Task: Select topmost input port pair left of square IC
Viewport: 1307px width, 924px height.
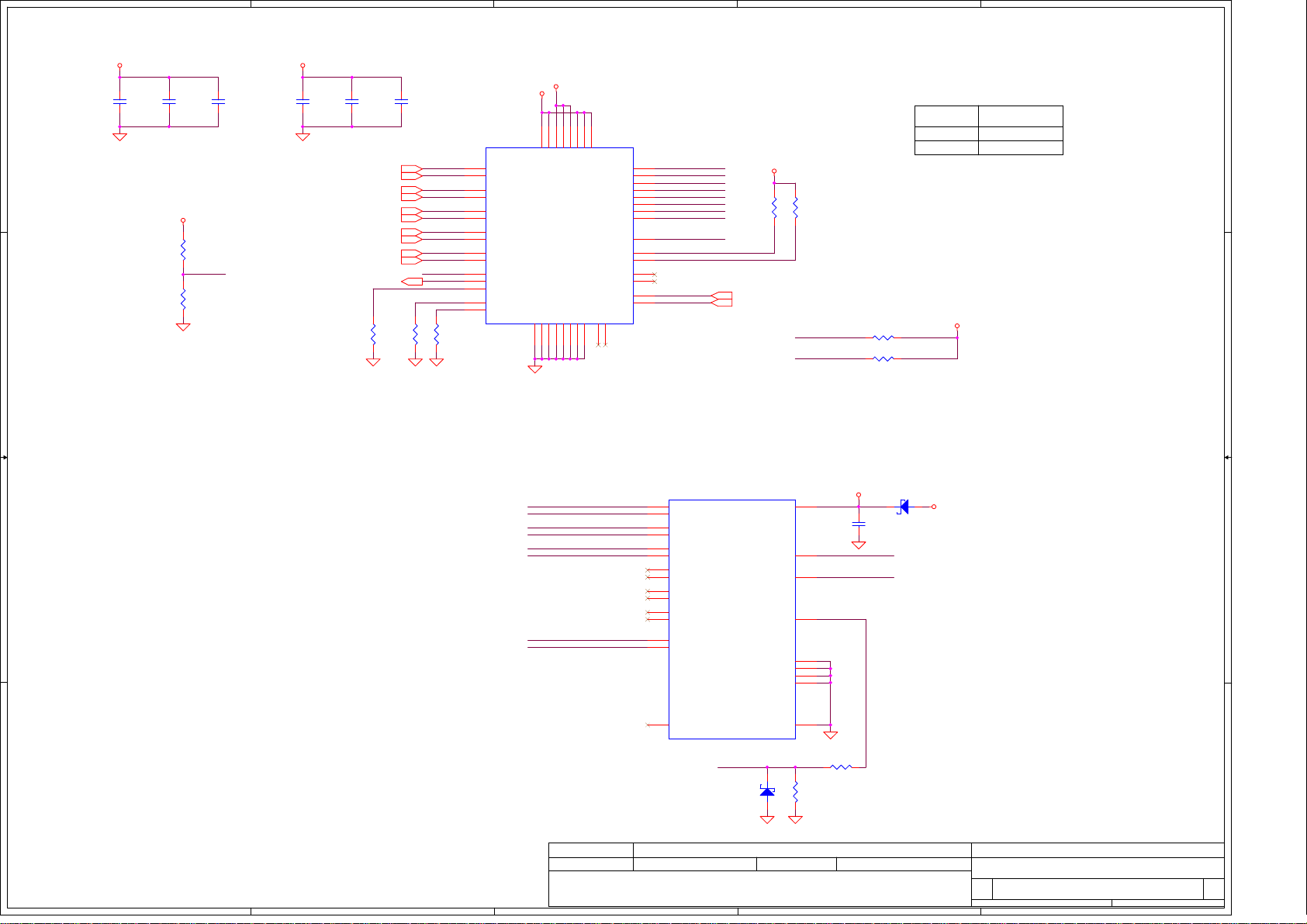Action: click(x=412, y=172)
